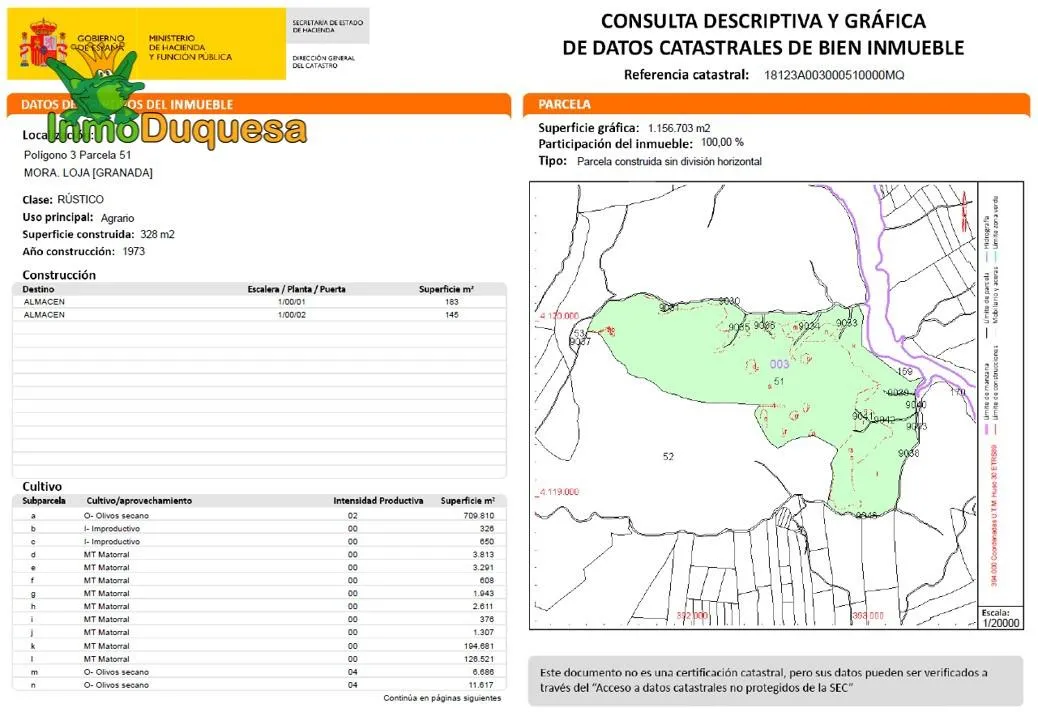Click the gray catastral disclaimer box
The image size is (1038, 712).
775,680
